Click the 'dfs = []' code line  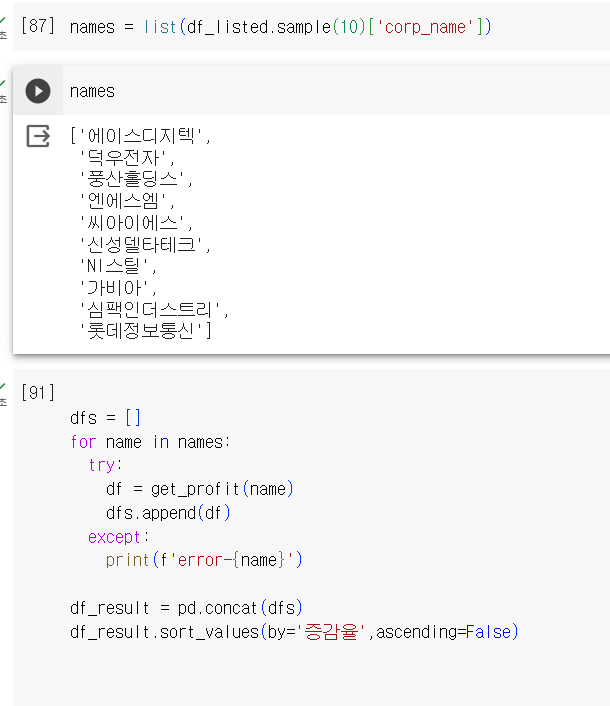coord(105,418)
